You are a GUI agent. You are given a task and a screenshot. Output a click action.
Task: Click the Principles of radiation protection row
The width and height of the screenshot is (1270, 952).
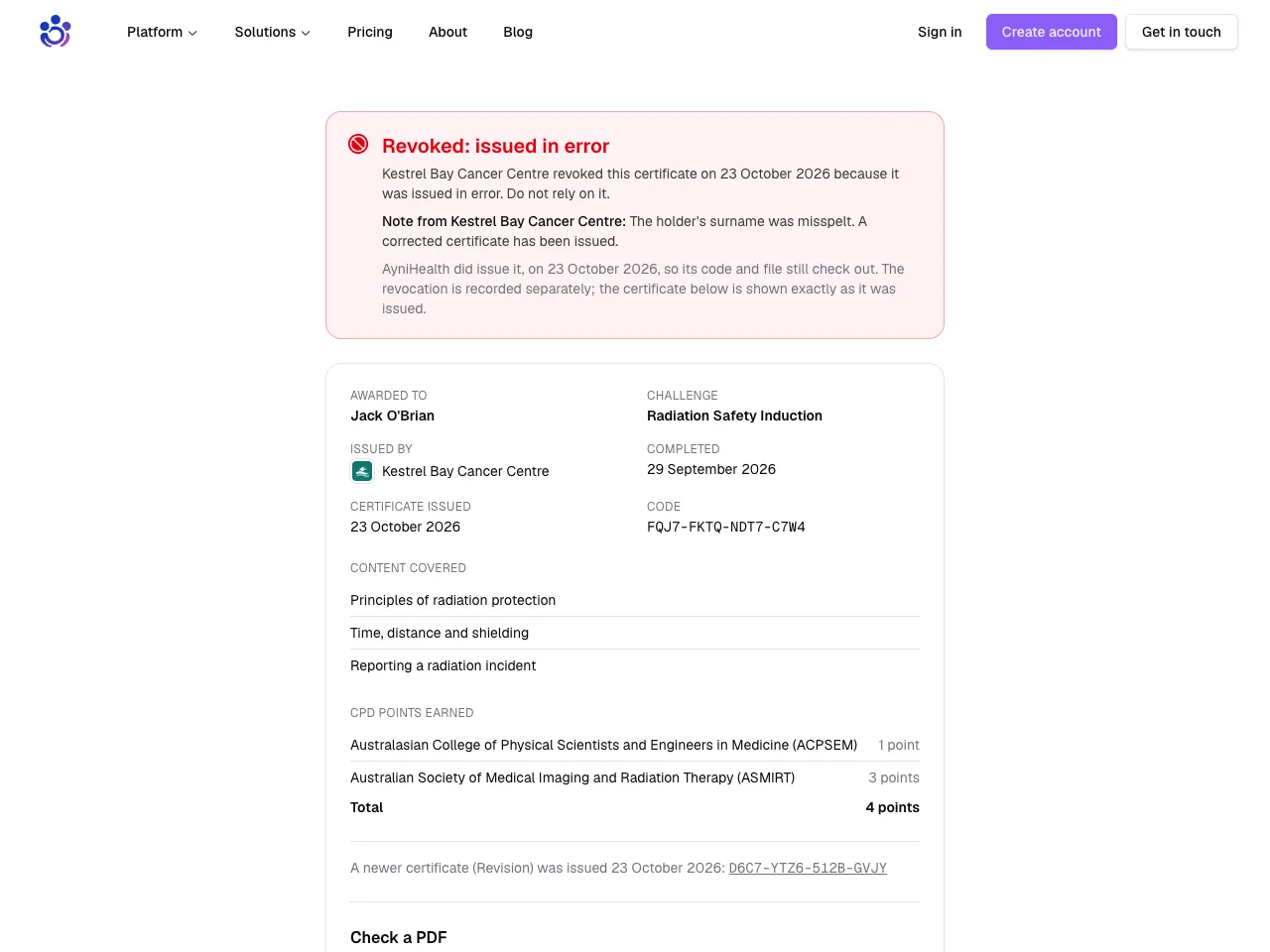(x=635, y=600)
